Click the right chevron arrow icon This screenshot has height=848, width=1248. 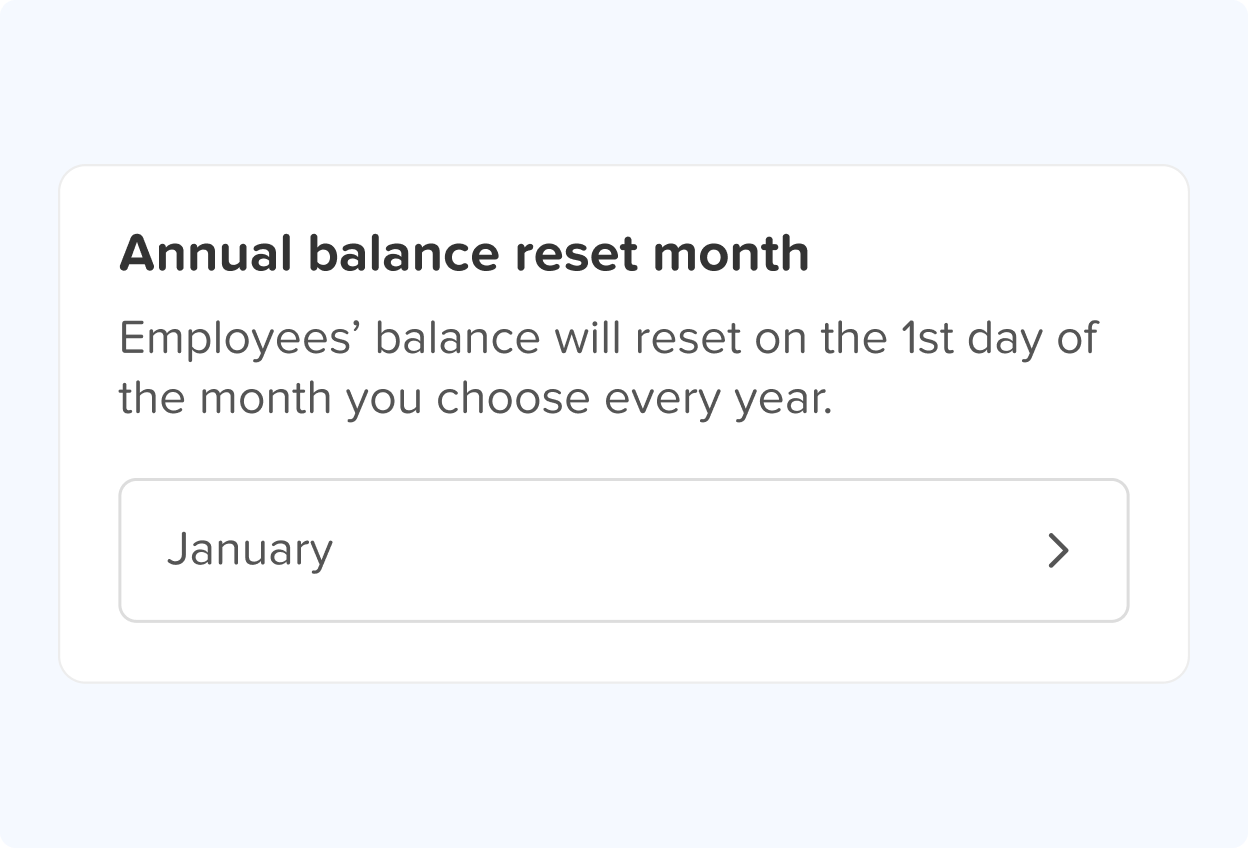[1058, 551]
